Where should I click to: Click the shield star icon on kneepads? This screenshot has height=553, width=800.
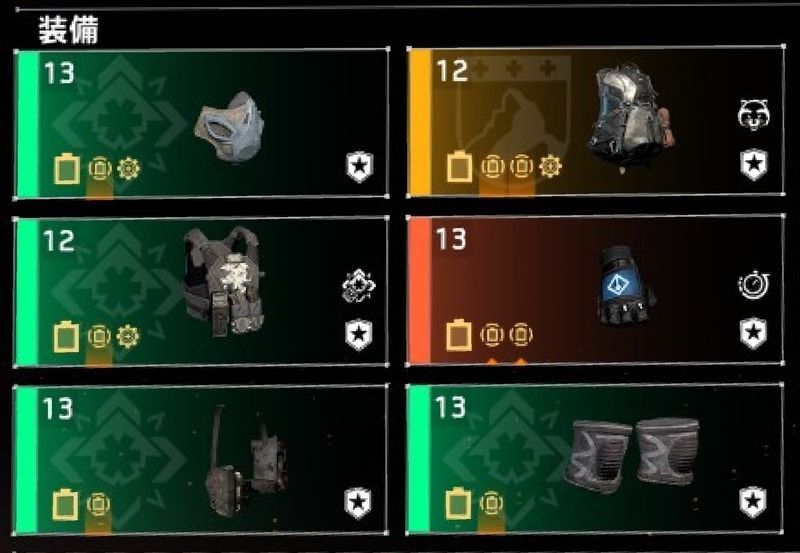pyautogui.click(x=753, y=502)
